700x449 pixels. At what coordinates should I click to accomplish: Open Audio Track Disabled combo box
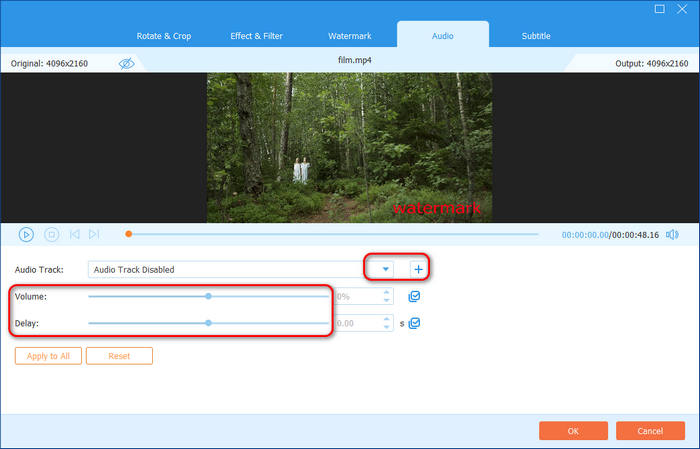click(241, 270)
